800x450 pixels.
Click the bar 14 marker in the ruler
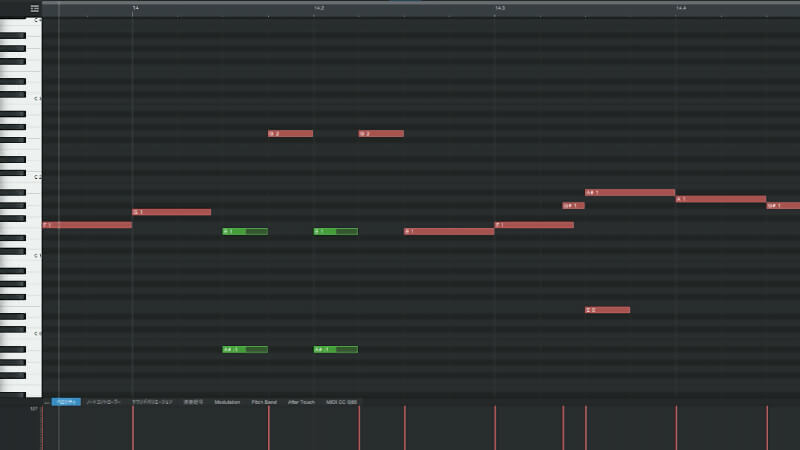[x=136, y=8]
